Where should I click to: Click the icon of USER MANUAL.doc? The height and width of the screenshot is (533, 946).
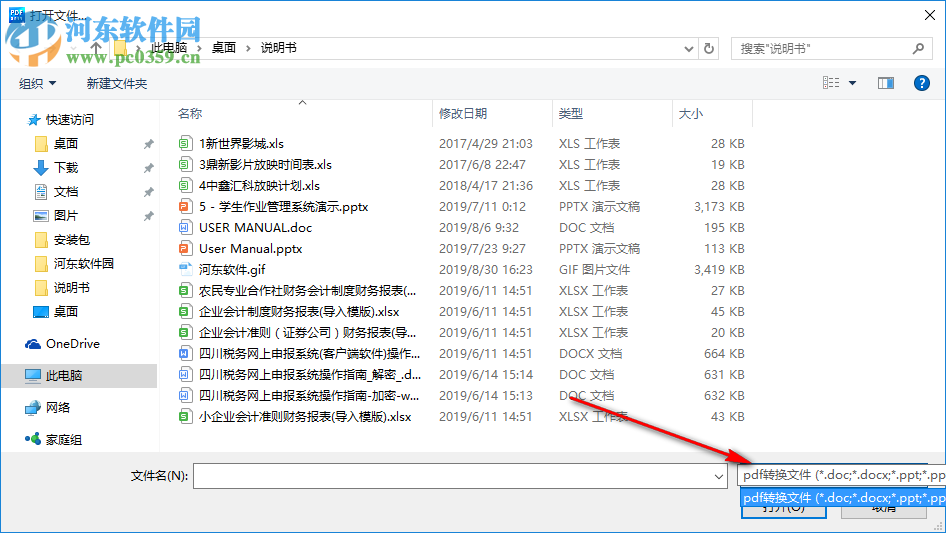click(x=185, y=228)
